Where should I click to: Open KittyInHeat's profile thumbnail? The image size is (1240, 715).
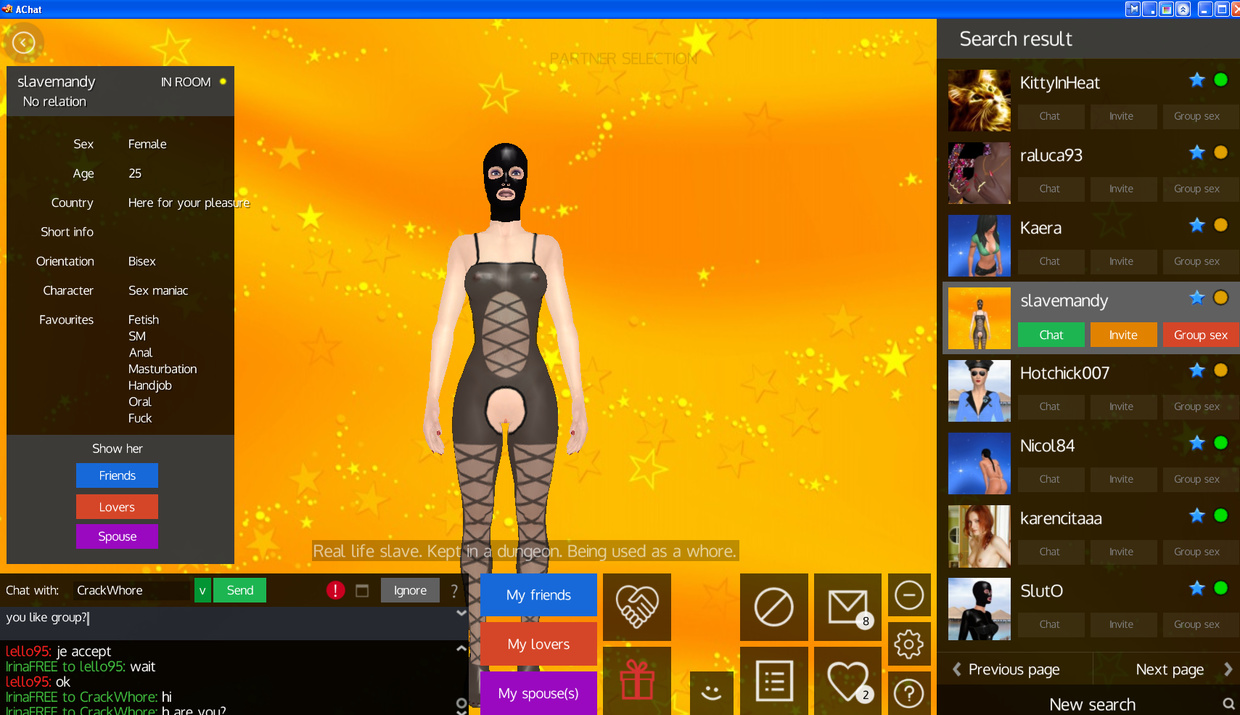click(979, 100)
